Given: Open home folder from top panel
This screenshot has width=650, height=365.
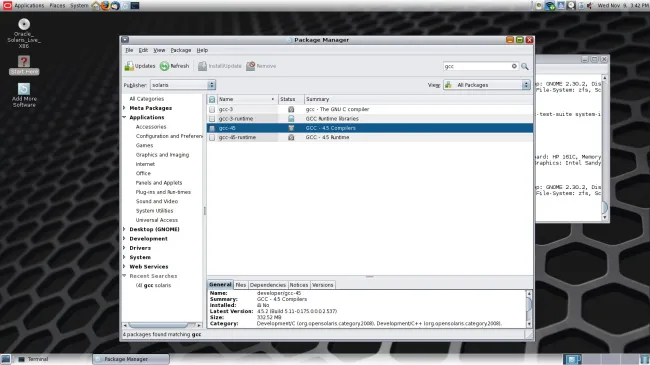Looking at the screenshot, I should 96,5.
